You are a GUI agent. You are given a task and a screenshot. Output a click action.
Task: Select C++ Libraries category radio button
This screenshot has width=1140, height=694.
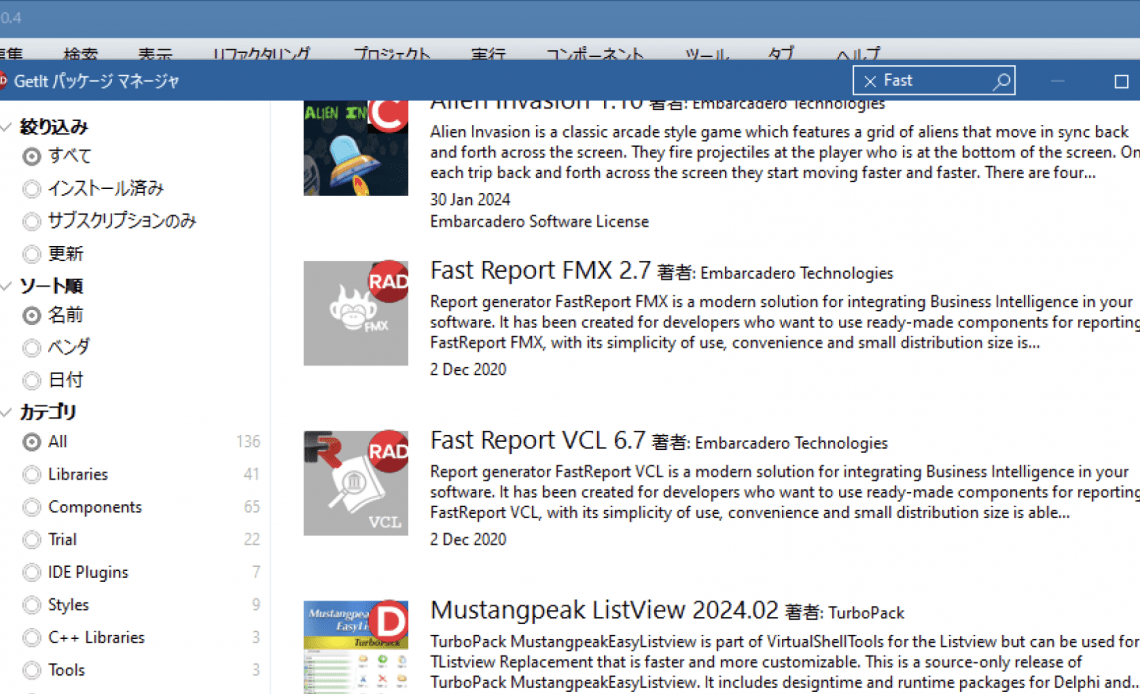31,637
